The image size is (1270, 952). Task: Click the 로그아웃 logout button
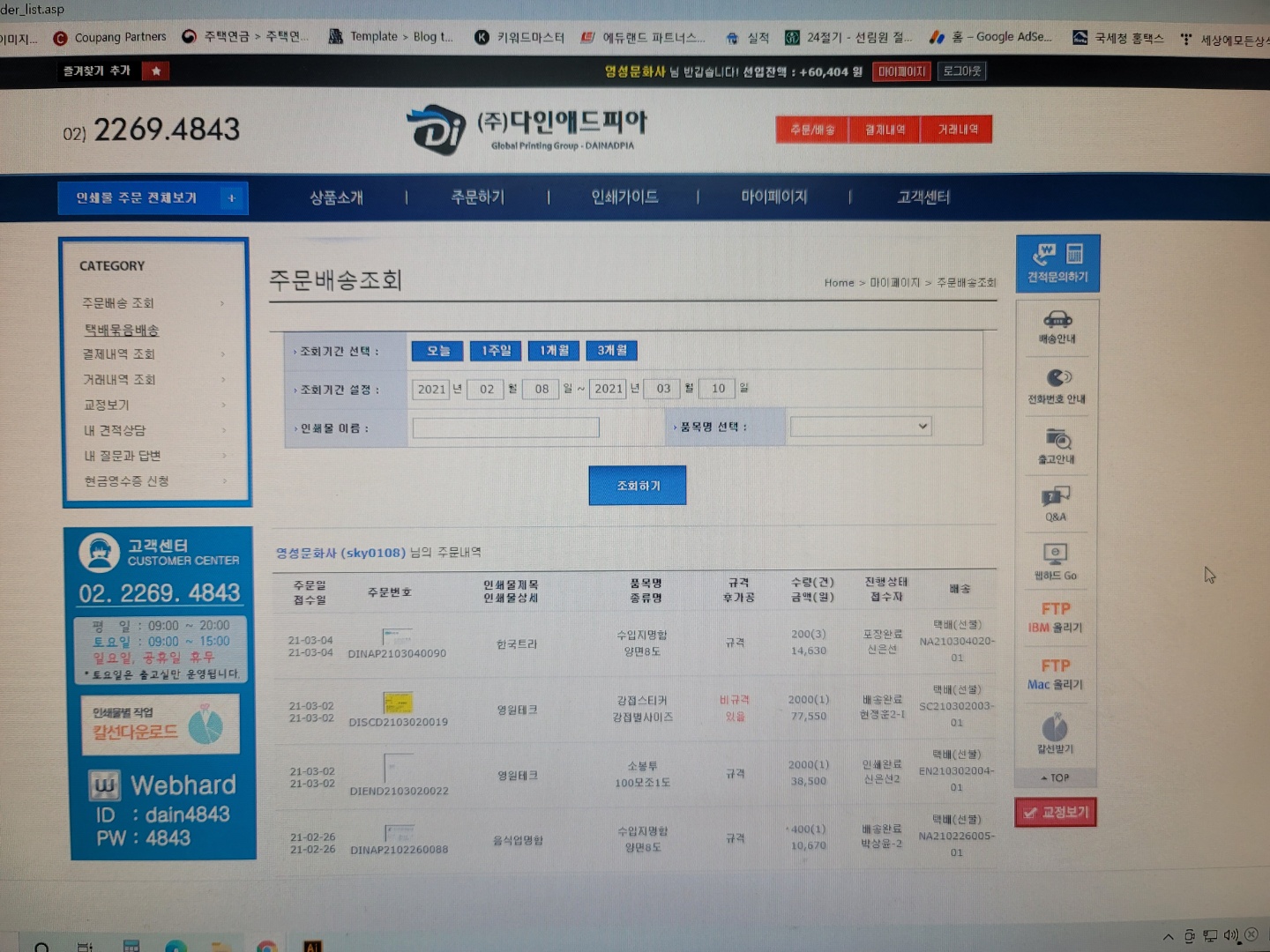961,71
